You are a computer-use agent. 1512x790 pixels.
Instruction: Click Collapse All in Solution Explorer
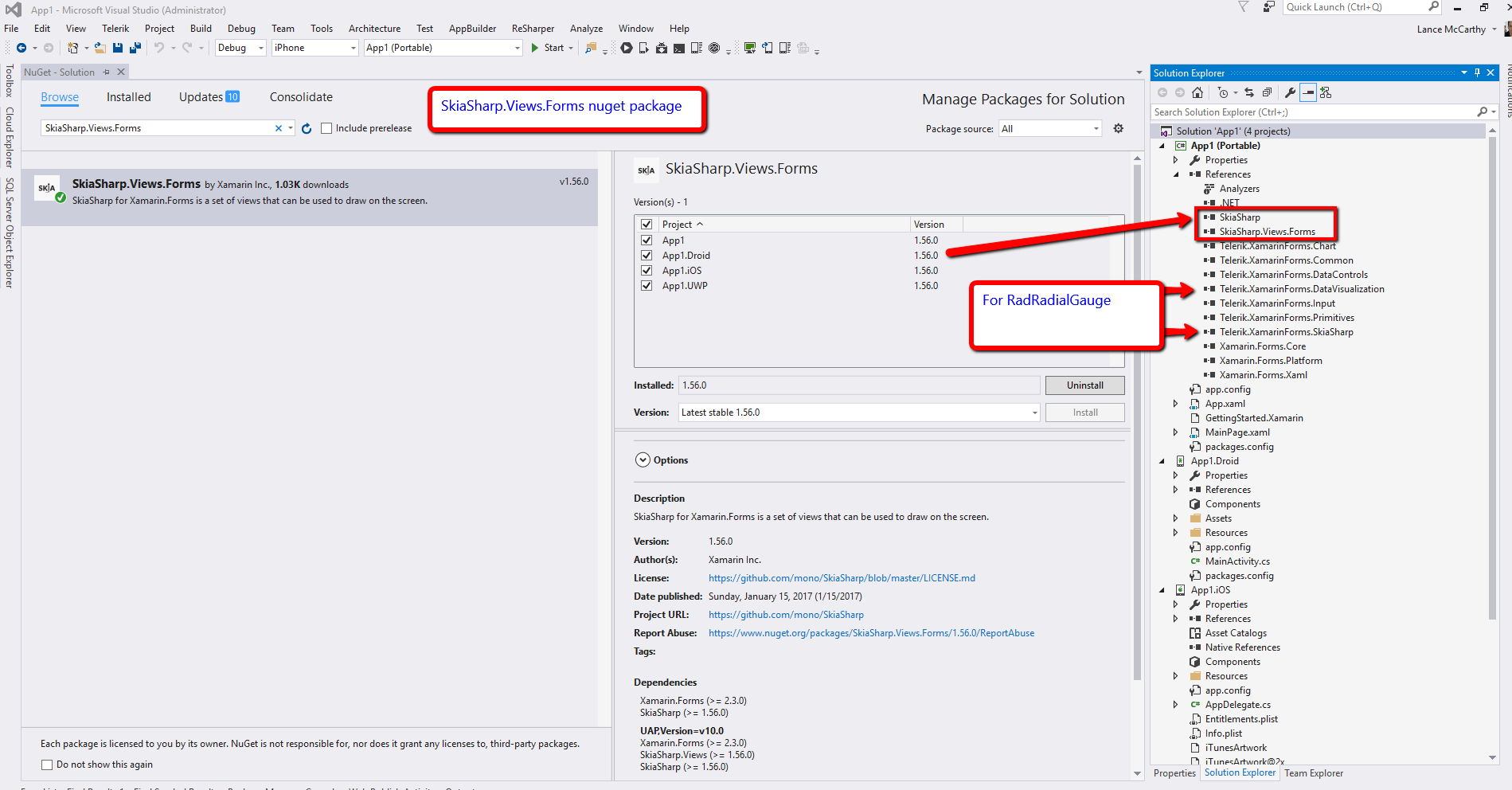1267,92
